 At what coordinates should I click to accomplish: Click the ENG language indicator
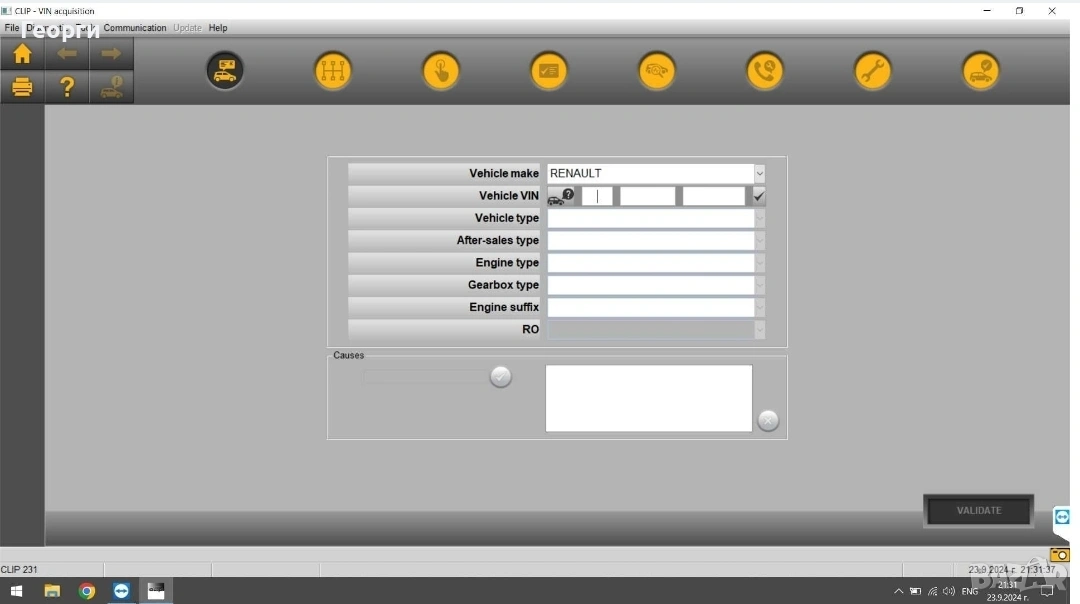coord(970,591)
